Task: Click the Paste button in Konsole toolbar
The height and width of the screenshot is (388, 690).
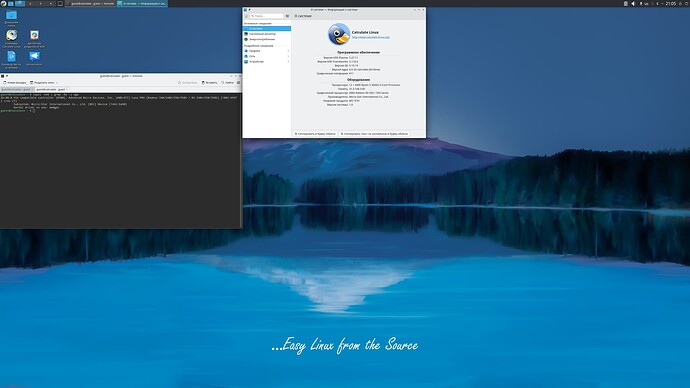Action: tap(209, 83)
